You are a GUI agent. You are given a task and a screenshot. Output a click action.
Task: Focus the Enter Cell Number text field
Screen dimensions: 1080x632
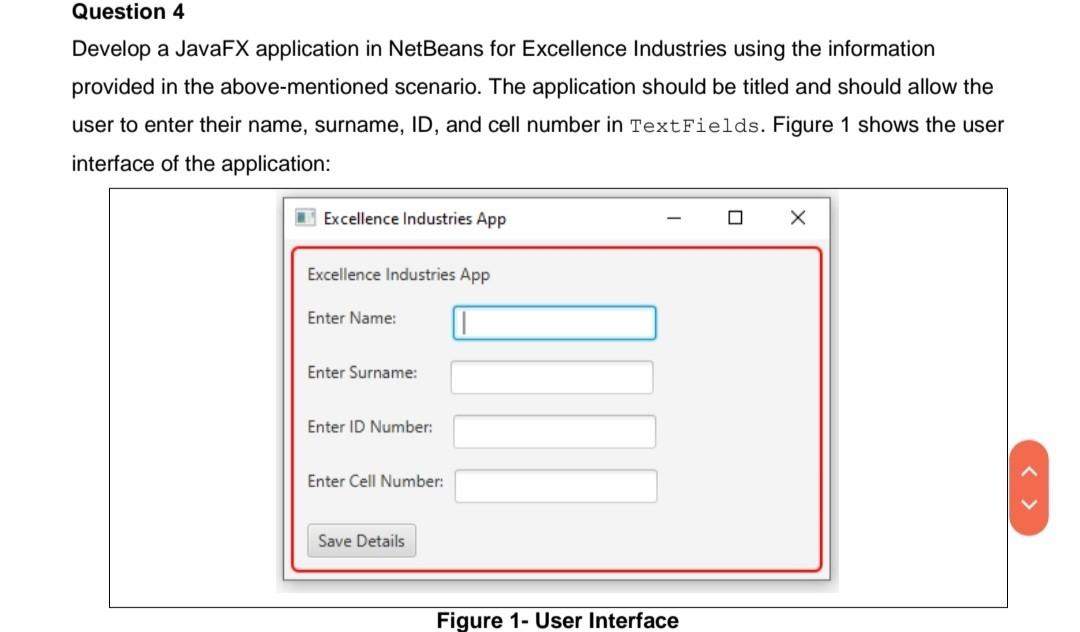(555, 486)
